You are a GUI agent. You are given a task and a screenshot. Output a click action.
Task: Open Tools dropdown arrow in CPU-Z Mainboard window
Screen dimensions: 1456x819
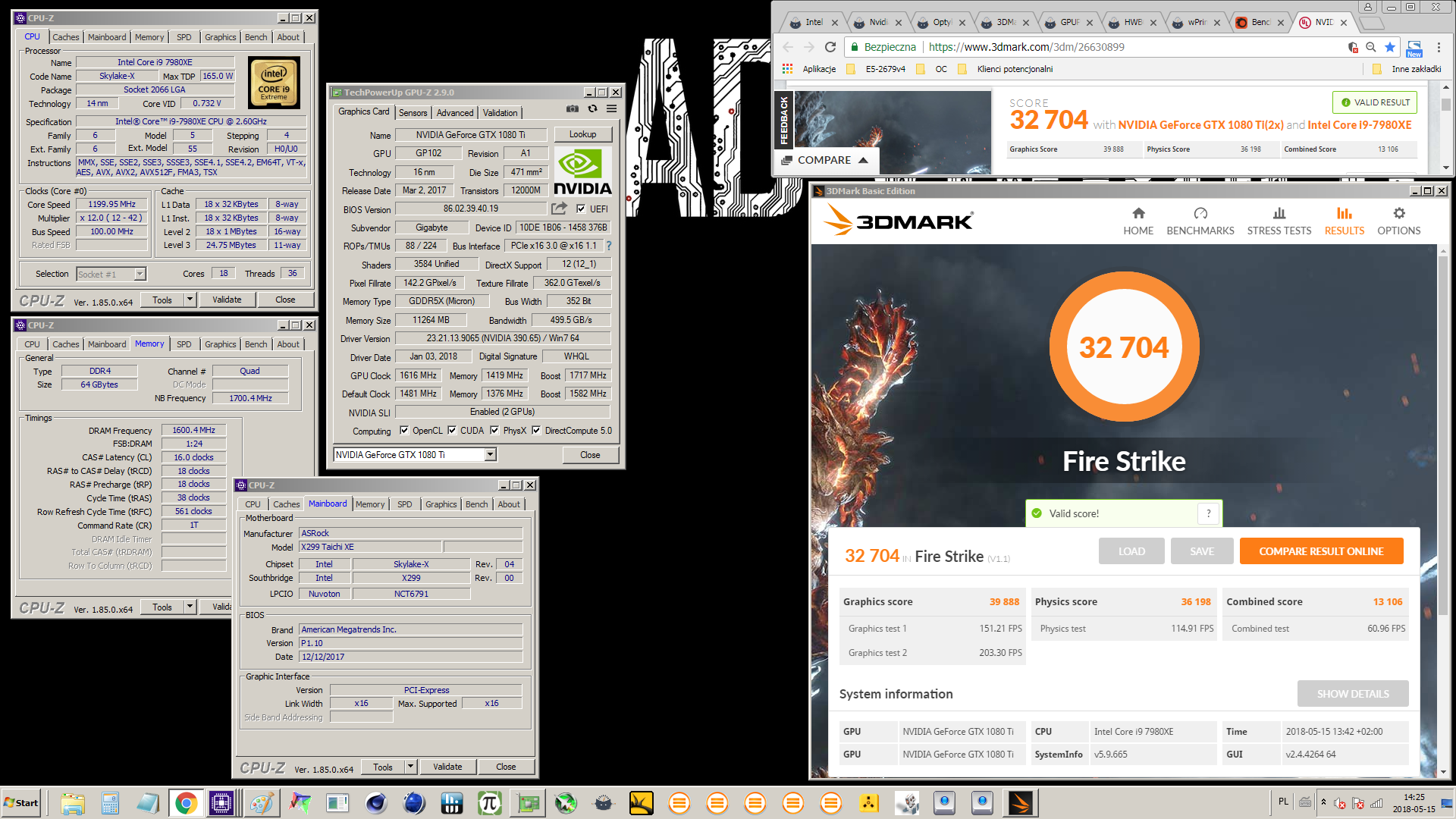(410, 767)
